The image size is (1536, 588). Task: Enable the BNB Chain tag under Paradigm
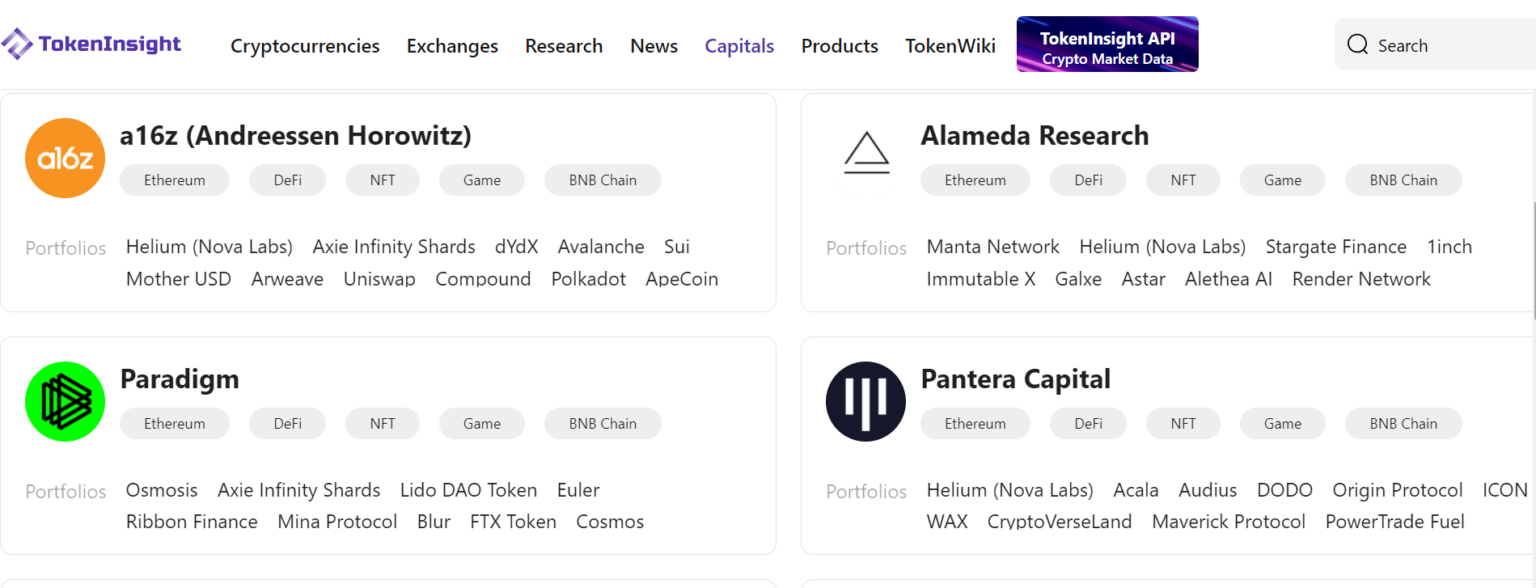coord(602,423)
